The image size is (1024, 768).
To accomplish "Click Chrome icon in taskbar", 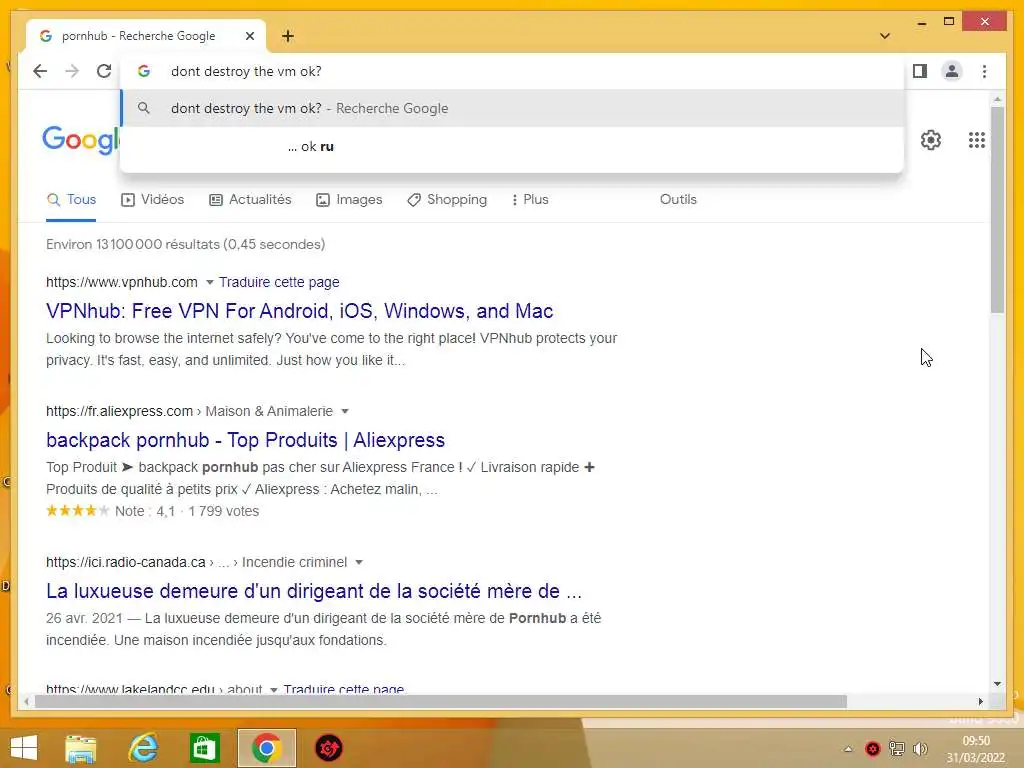I will [266, 748].
